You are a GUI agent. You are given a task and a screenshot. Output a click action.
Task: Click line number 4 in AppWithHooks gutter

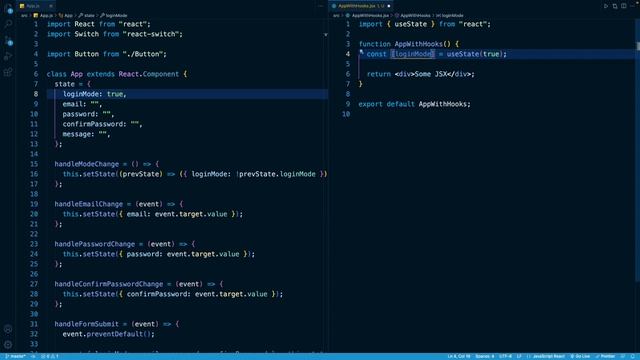348,54
